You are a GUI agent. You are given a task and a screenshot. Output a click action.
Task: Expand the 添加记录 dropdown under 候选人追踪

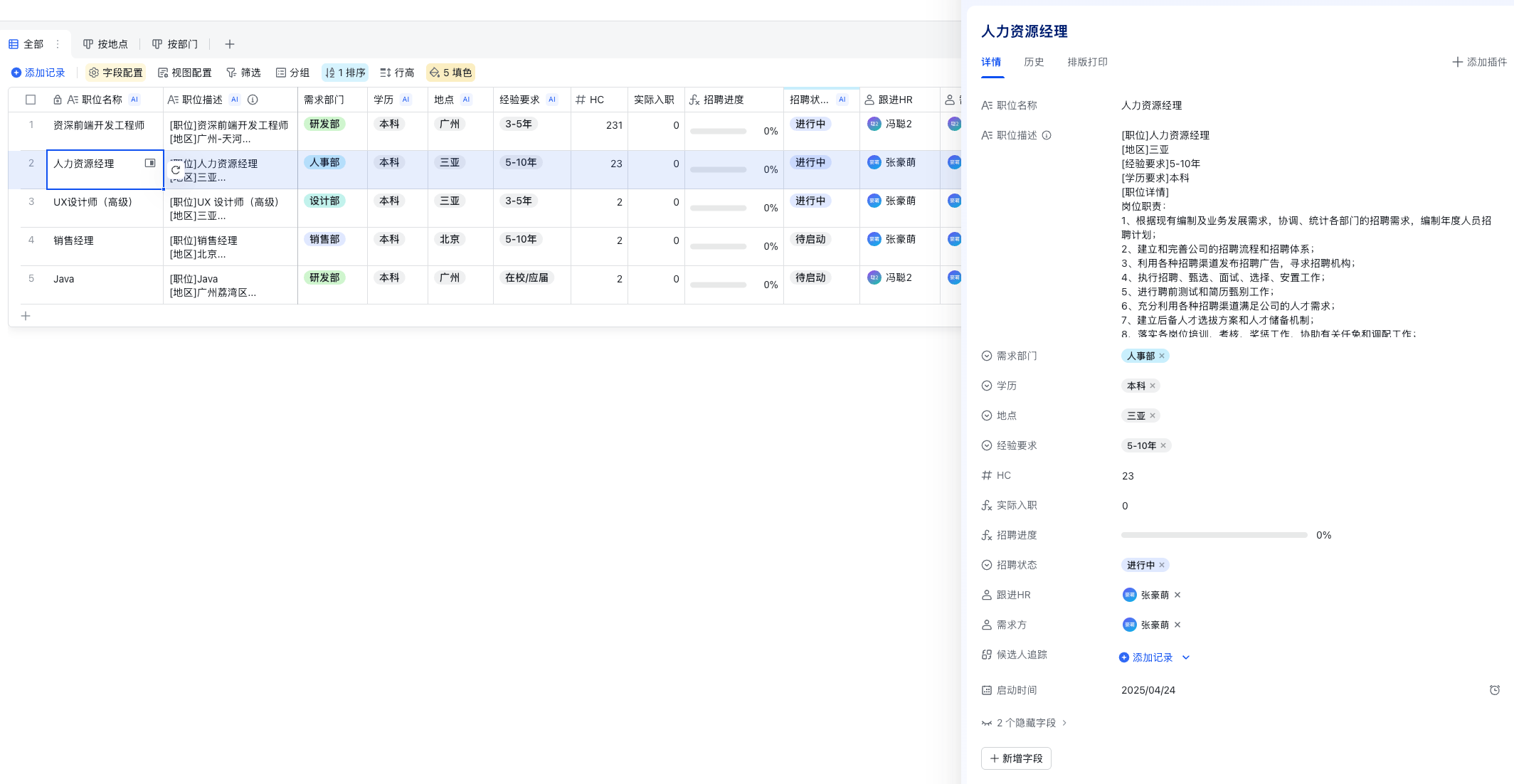tap(1185, 657)
